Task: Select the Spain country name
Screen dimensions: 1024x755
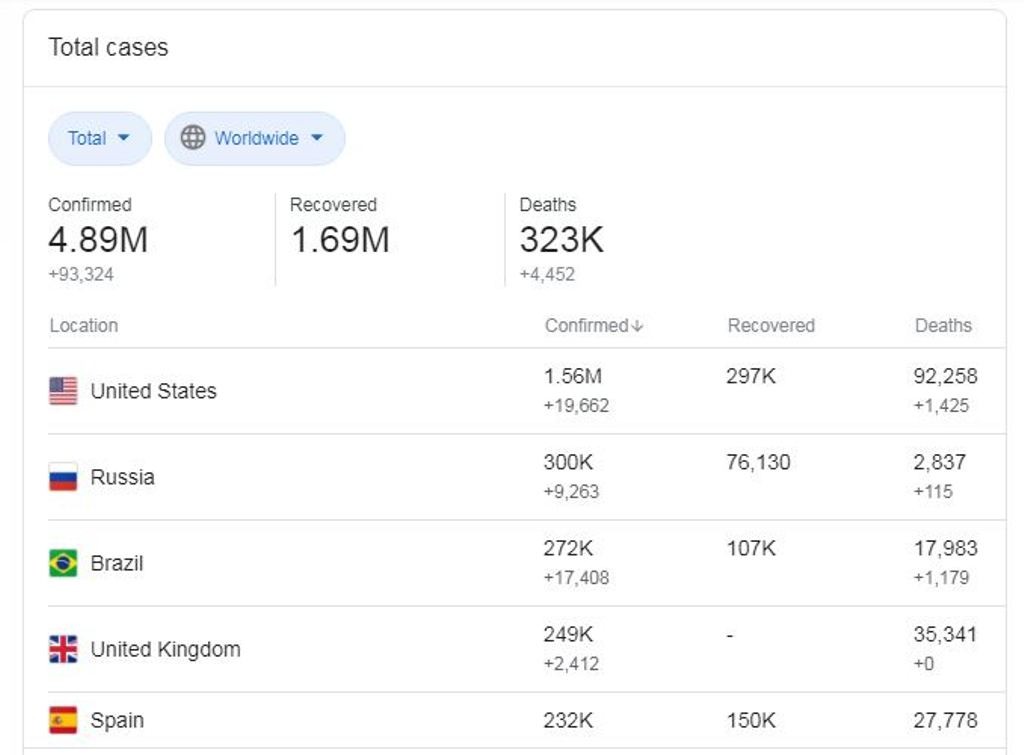Action: click(117, 720)
